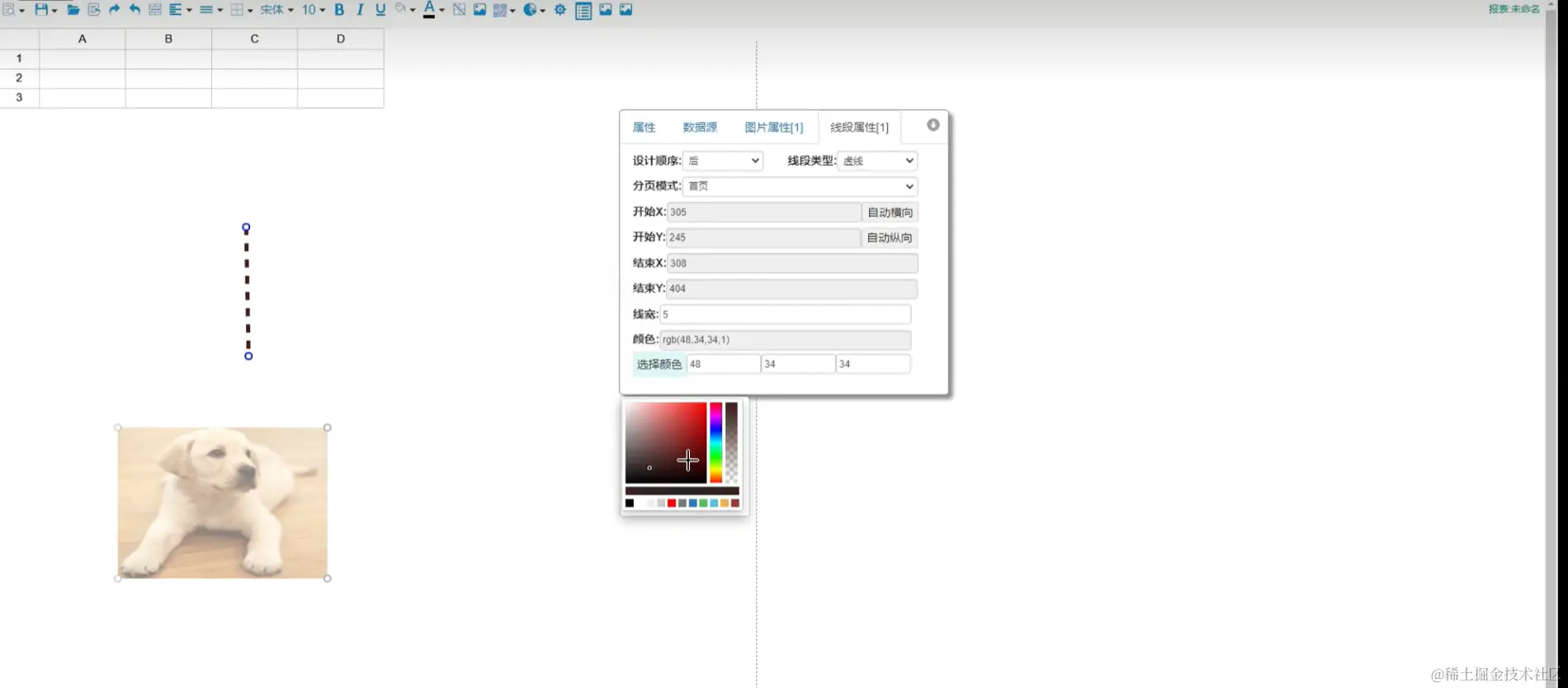Click the import document icon

[94, 10]
